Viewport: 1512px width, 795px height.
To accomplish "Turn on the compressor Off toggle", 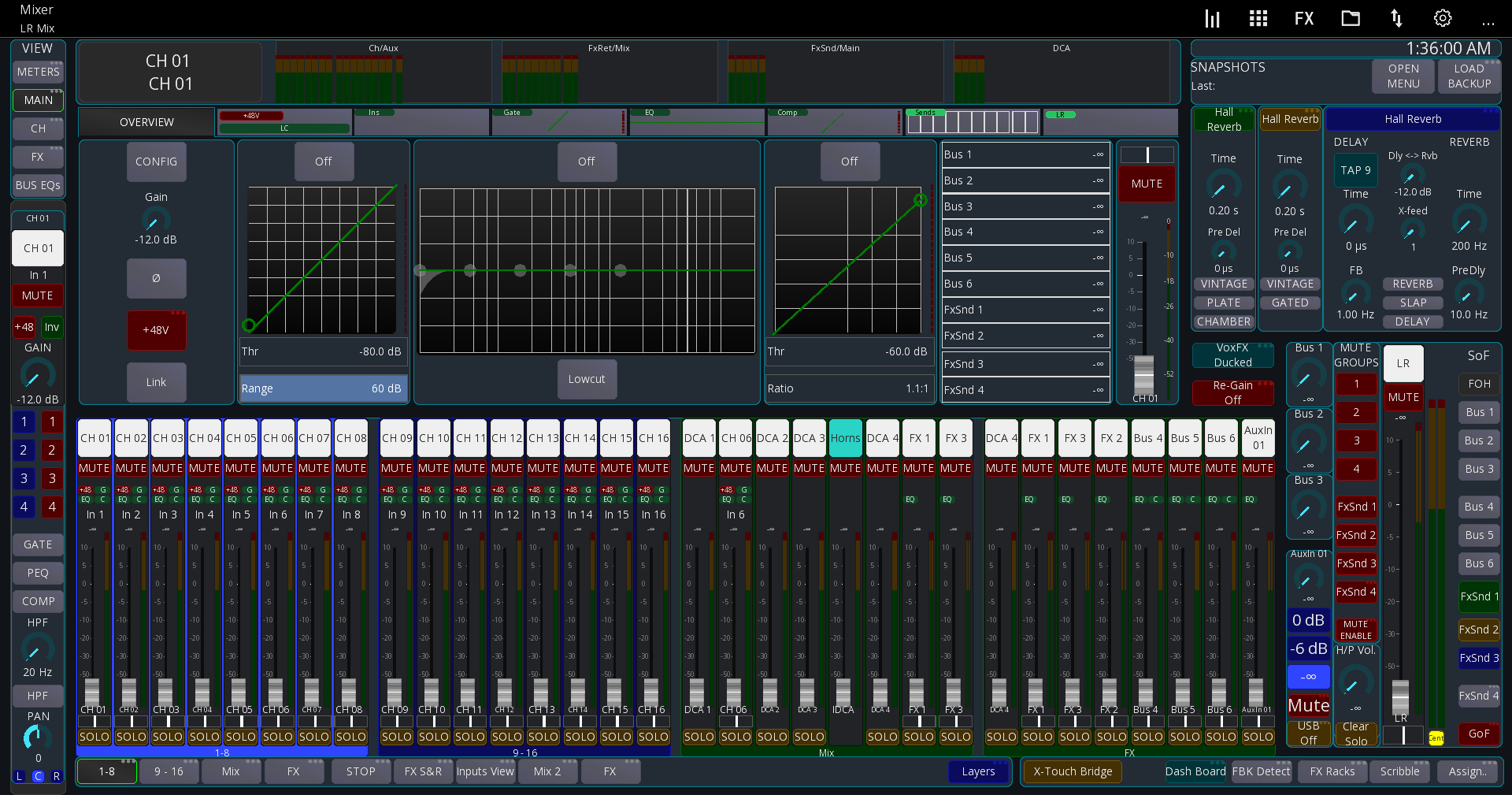I will point(849,162).
